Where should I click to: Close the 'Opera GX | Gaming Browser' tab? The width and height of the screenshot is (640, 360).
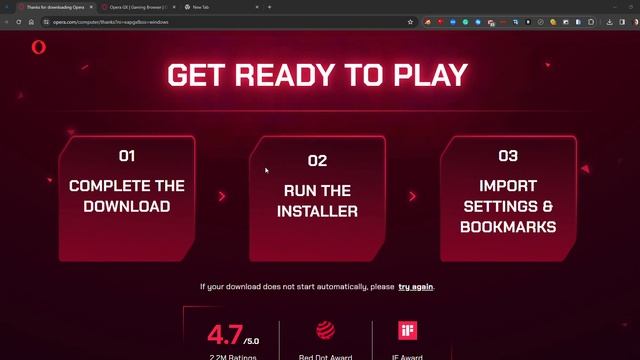click(x=174, y=7)
